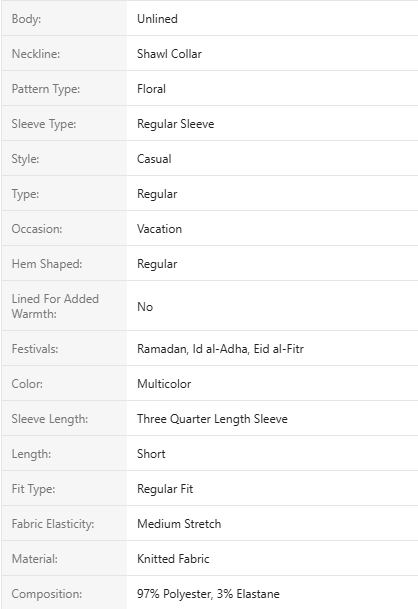Click the Casual style value

[154, 159]
